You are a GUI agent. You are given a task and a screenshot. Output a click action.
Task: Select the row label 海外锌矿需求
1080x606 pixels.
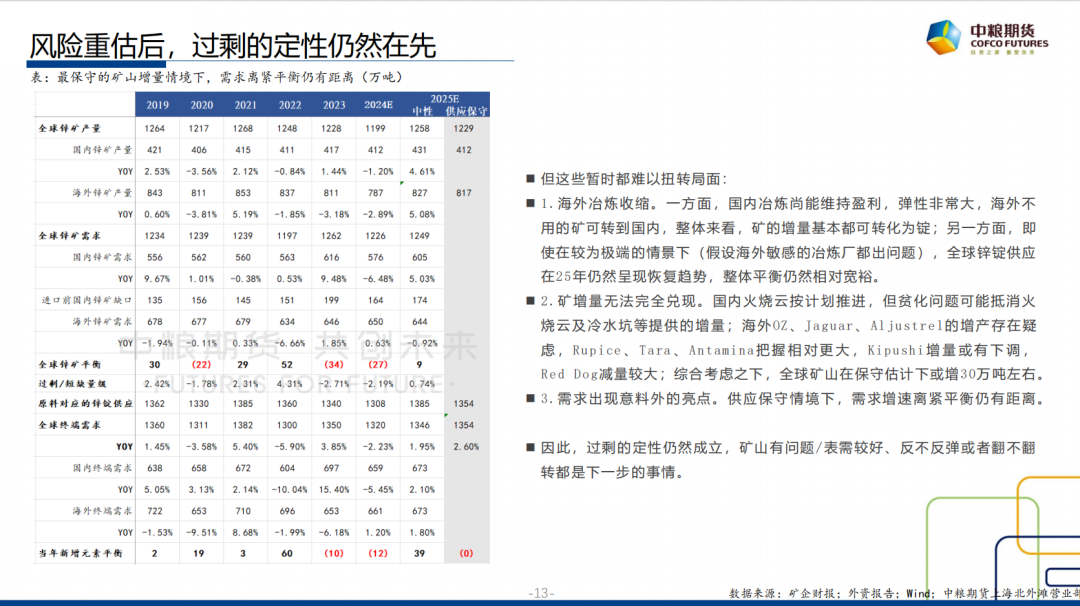(102, 322)
